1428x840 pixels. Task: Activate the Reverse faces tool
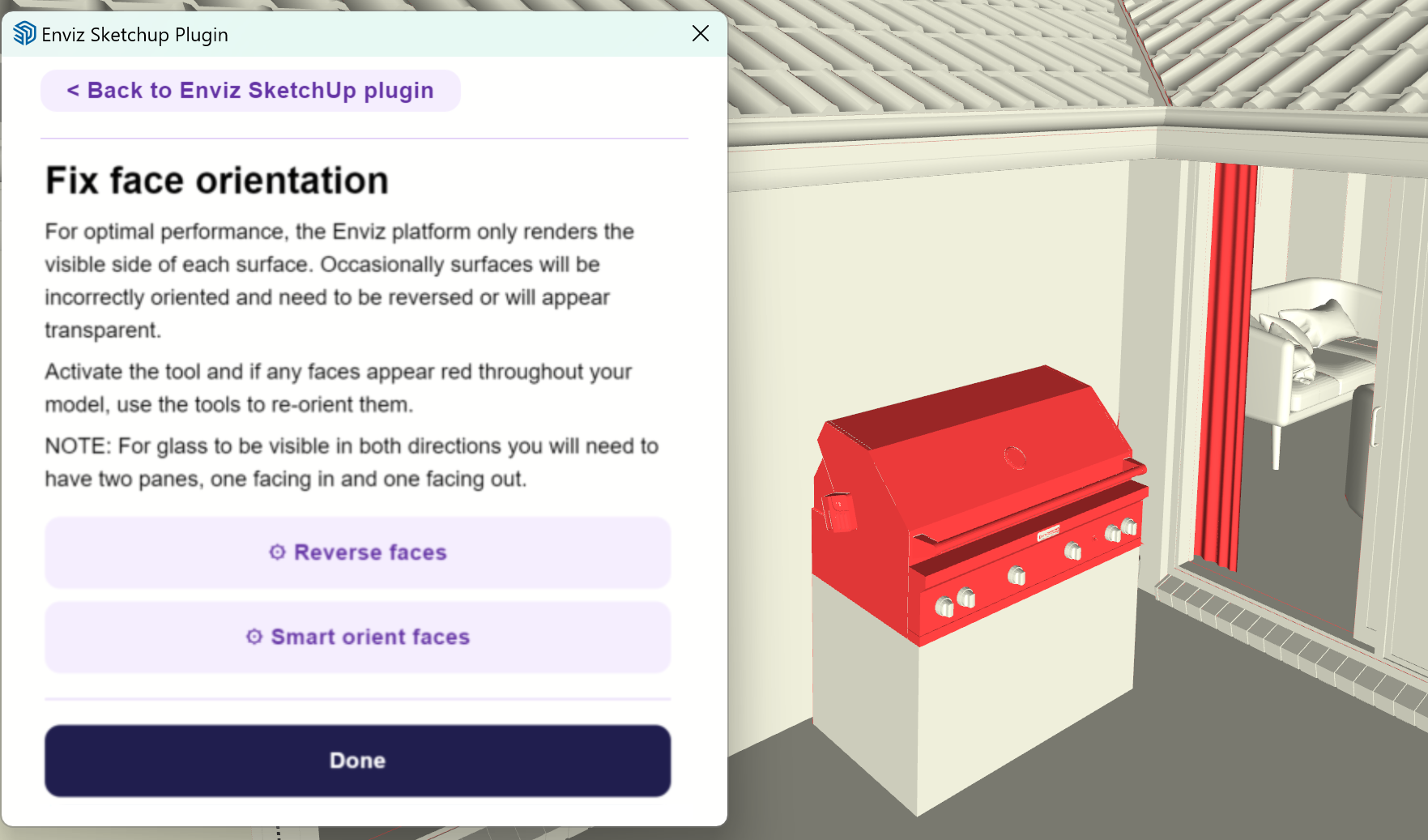pos(357,552)
